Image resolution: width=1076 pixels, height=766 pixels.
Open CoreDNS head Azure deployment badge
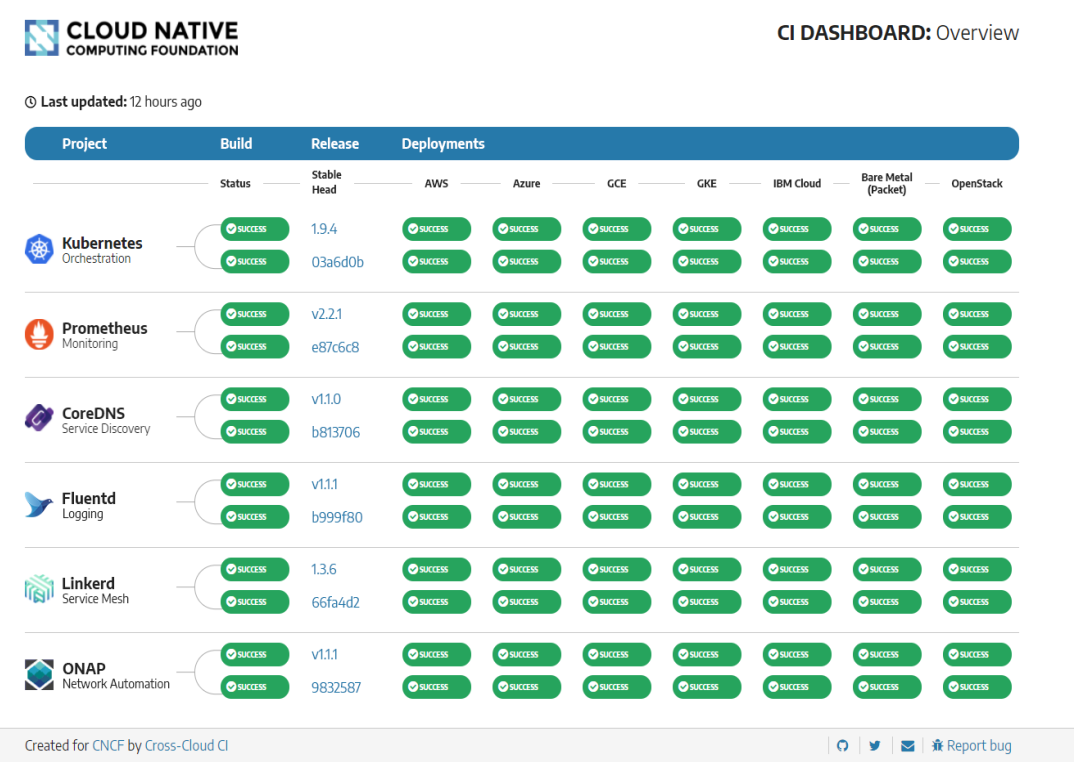tap(526, 432)
